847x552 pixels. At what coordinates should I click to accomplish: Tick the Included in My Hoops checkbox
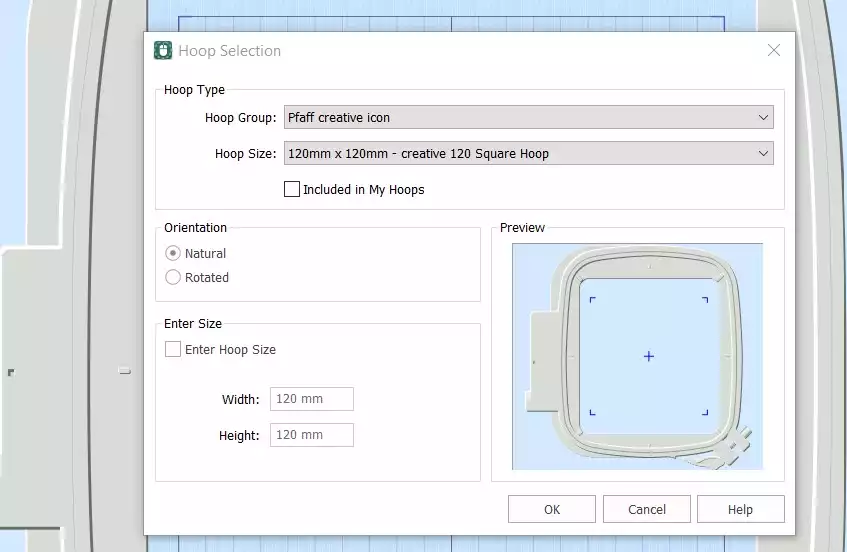click(292, 189)
